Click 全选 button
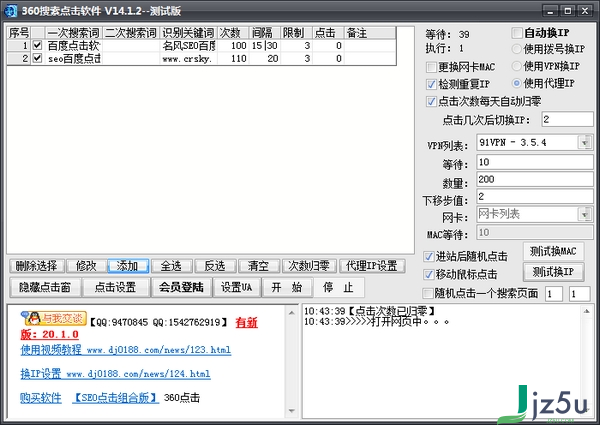600x425 pixels. coord(171,266)
